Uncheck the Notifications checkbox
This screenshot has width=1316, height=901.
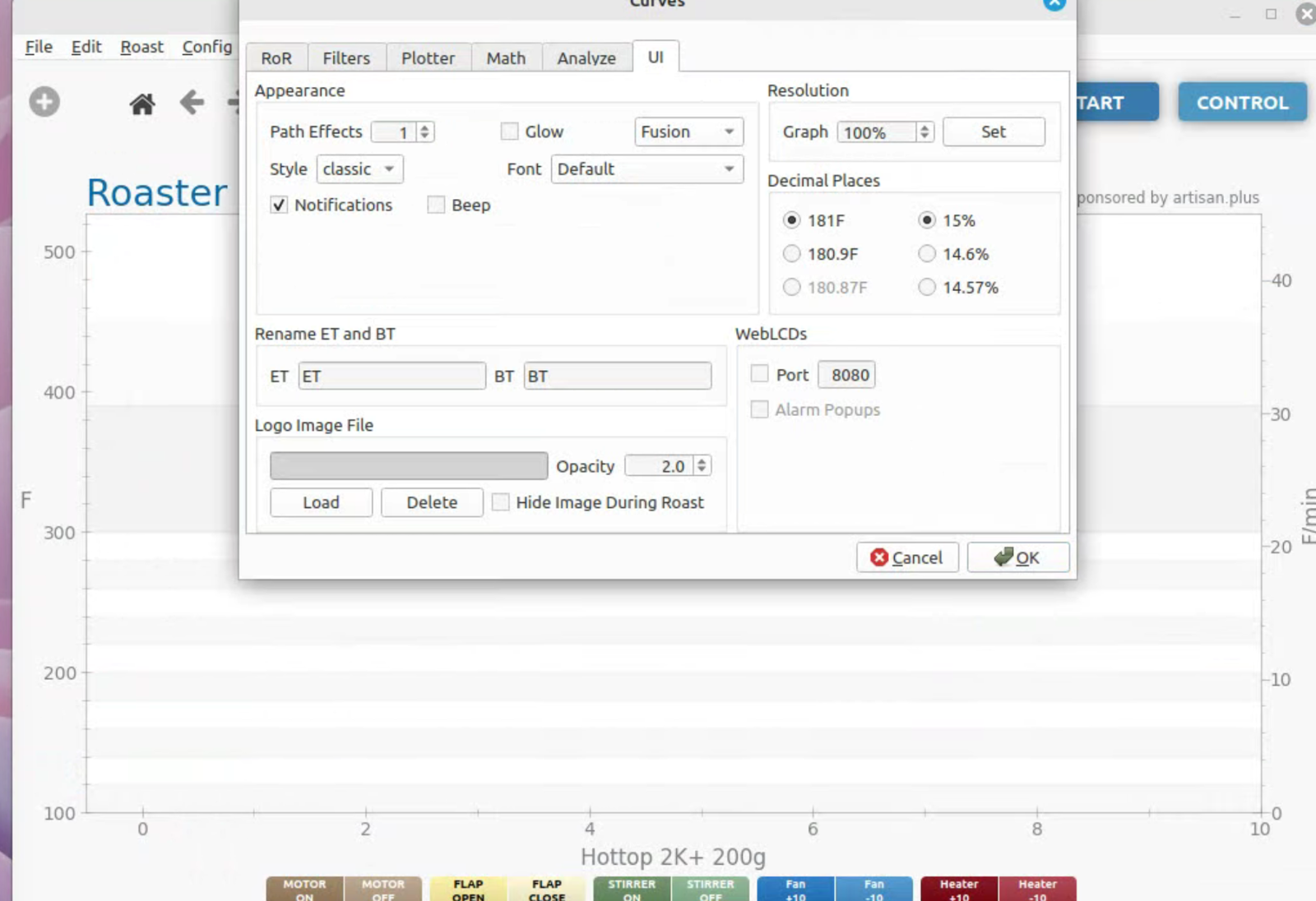(x=280, y=205)
